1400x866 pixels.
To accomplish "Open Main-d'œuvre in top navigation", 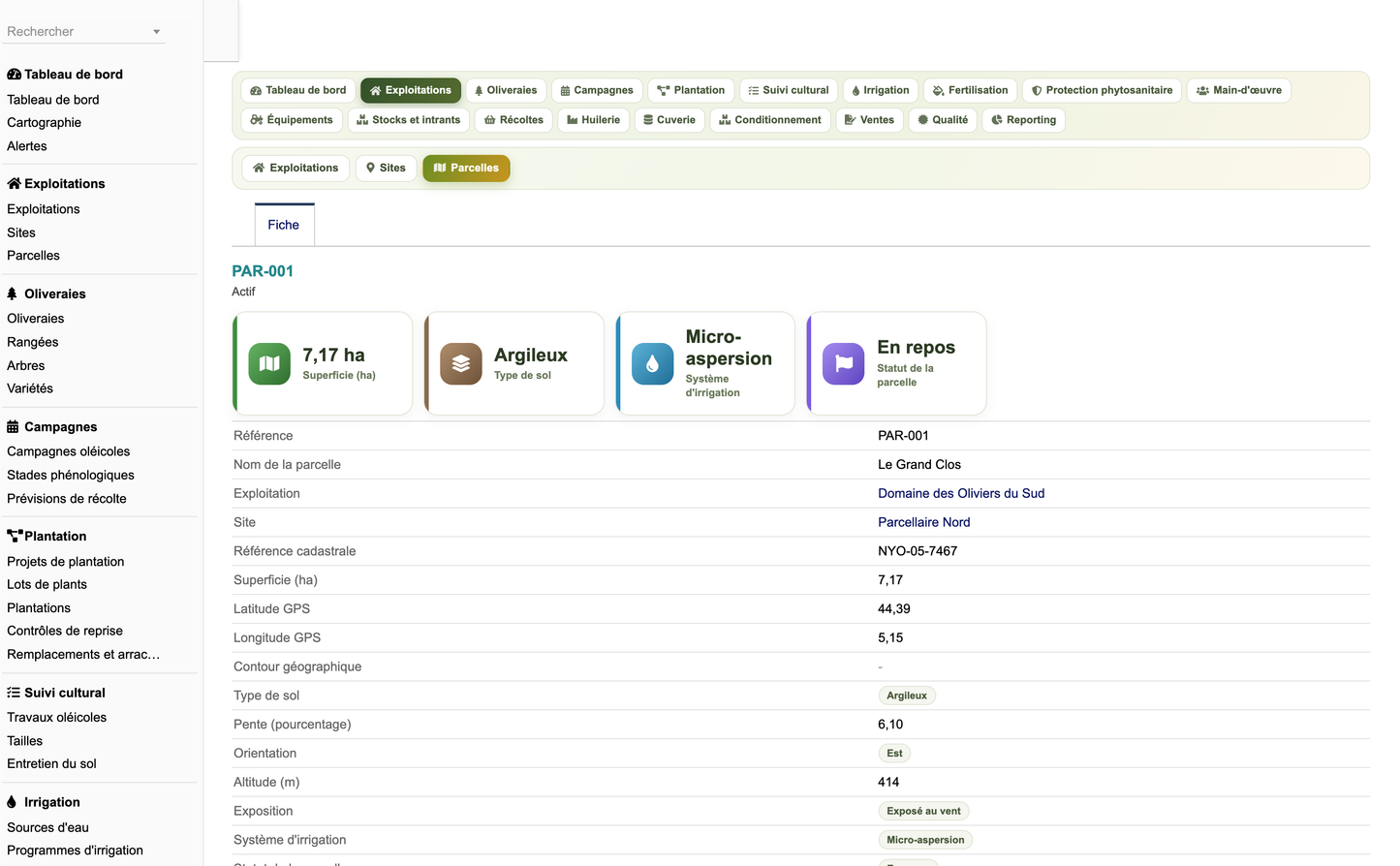I will coord(1239,90).
